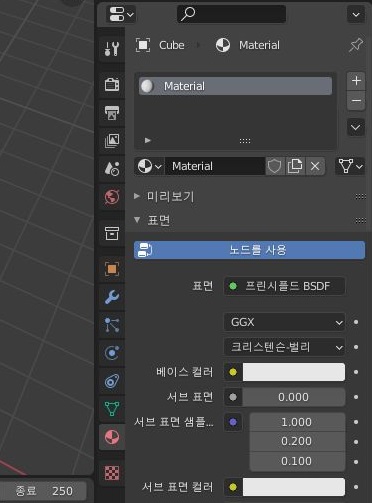Toggle the pin icon in header
This screenshot has width=372, height=503.
(355, 45)
